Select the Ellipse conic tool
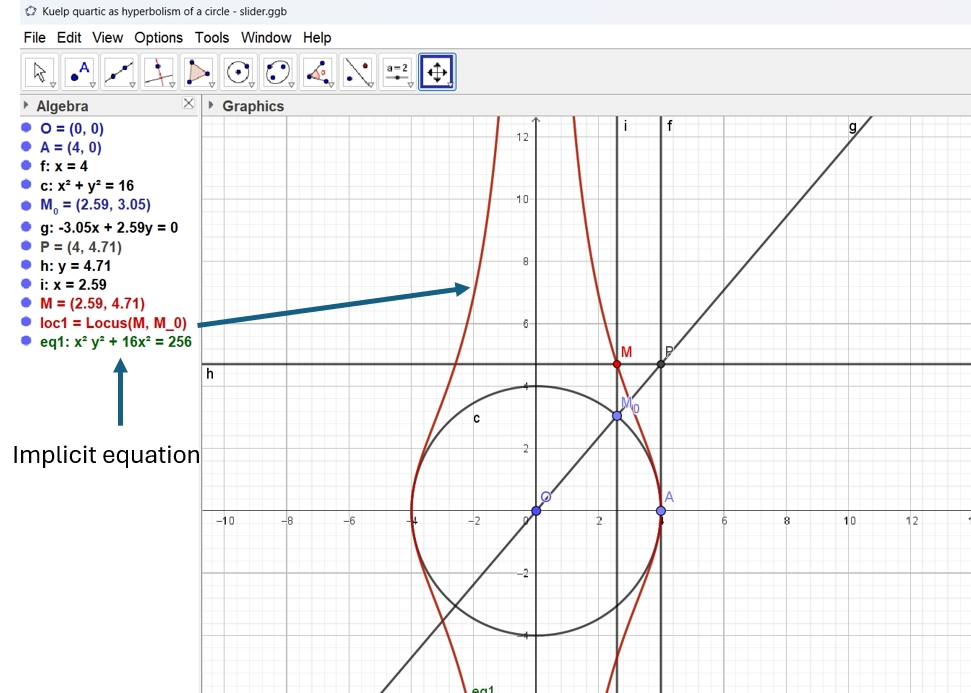This screenshot has height=693, width=971. point(278,72)
